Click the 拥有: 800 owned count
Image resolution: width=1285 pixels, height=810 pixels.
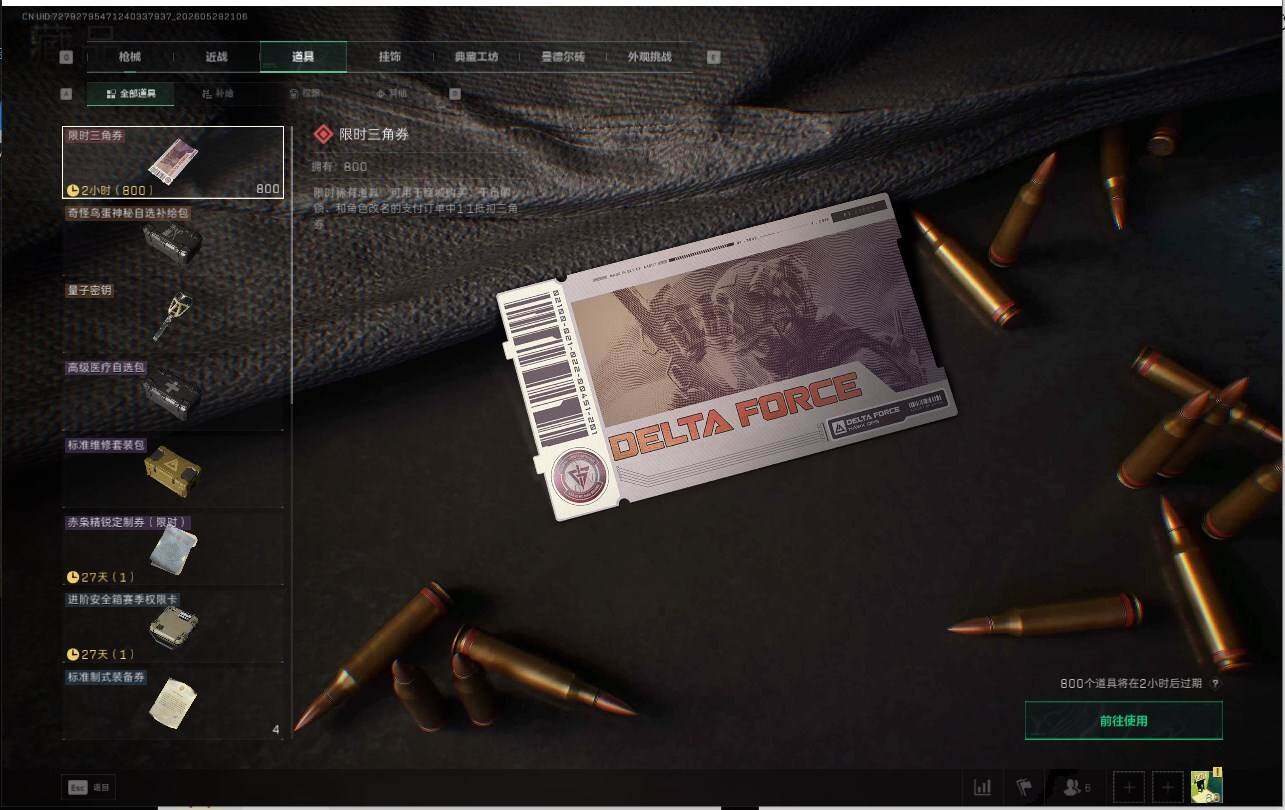point(340,167)
